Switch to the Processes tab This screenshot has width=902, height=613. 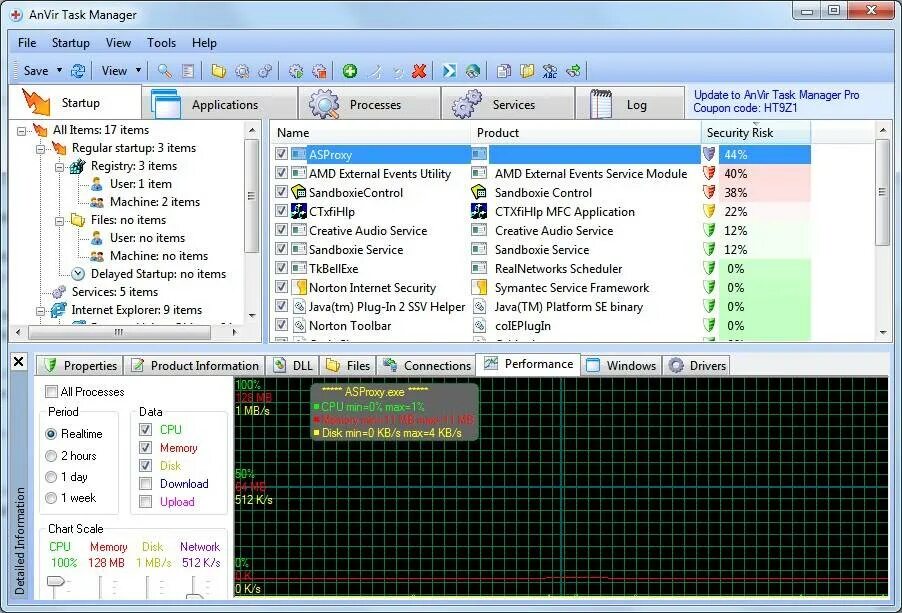point(369,104)
